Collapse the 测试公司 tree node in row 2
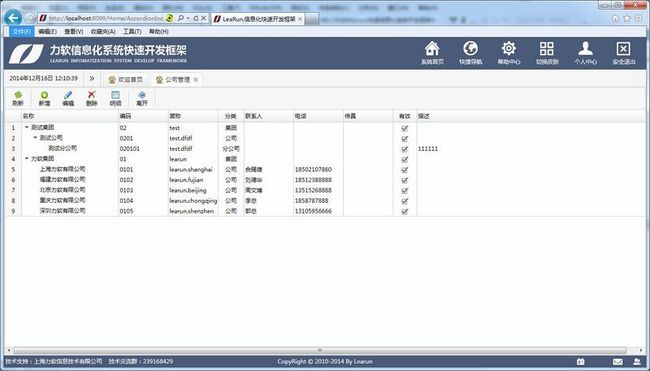Viewport: 650px width, 371px height. (x=35, y=138)
